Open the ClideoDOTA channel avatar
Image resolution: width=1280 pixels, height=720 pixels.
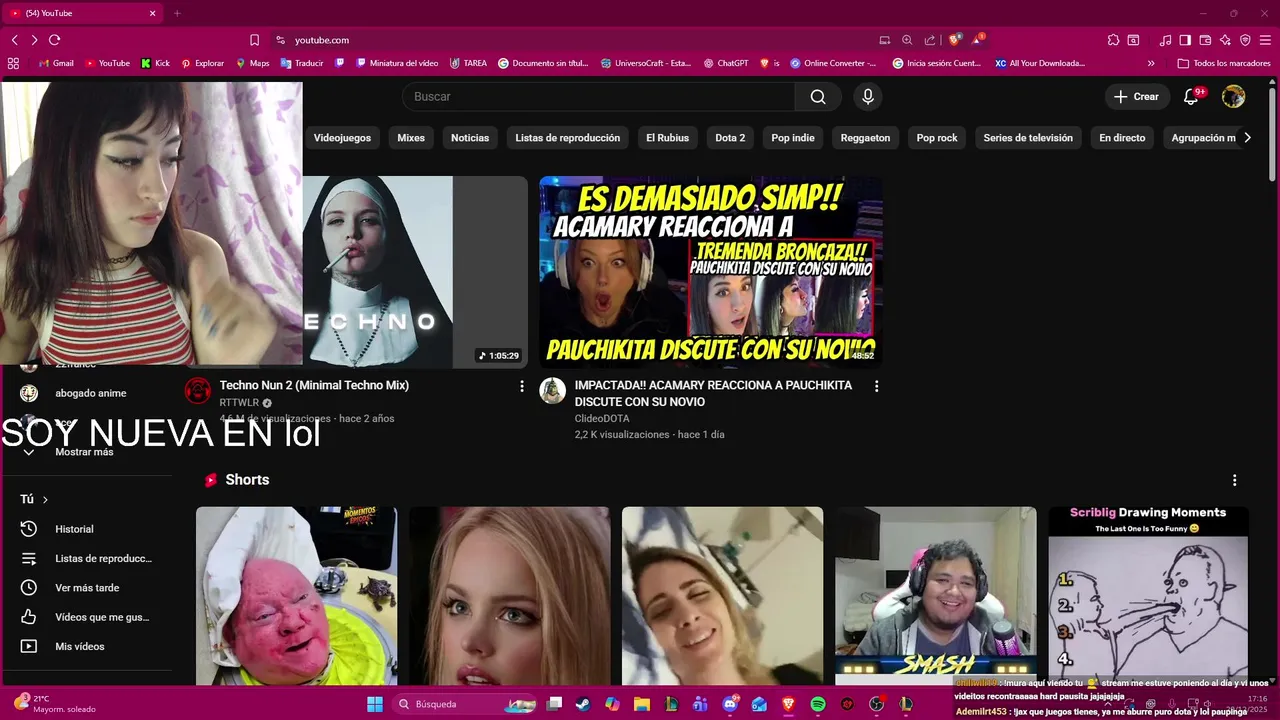tap(553, 390)
